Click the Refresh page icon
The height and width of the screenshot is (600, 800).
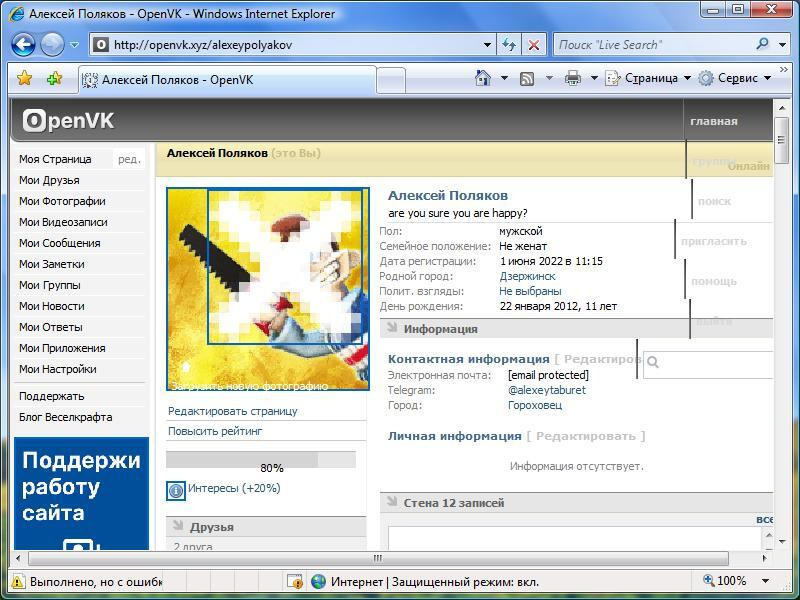[x=509, y=45]
